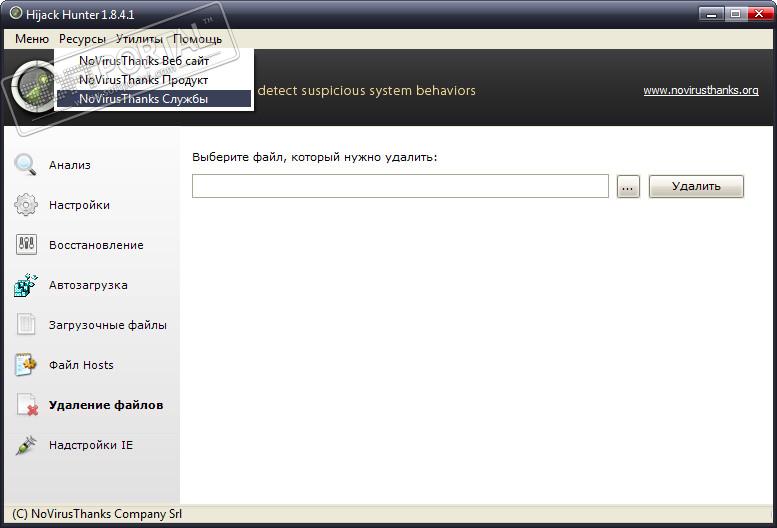The image size is (777, 528).
Task: Open the Помощь menu
Action: (x=197, y=39)
